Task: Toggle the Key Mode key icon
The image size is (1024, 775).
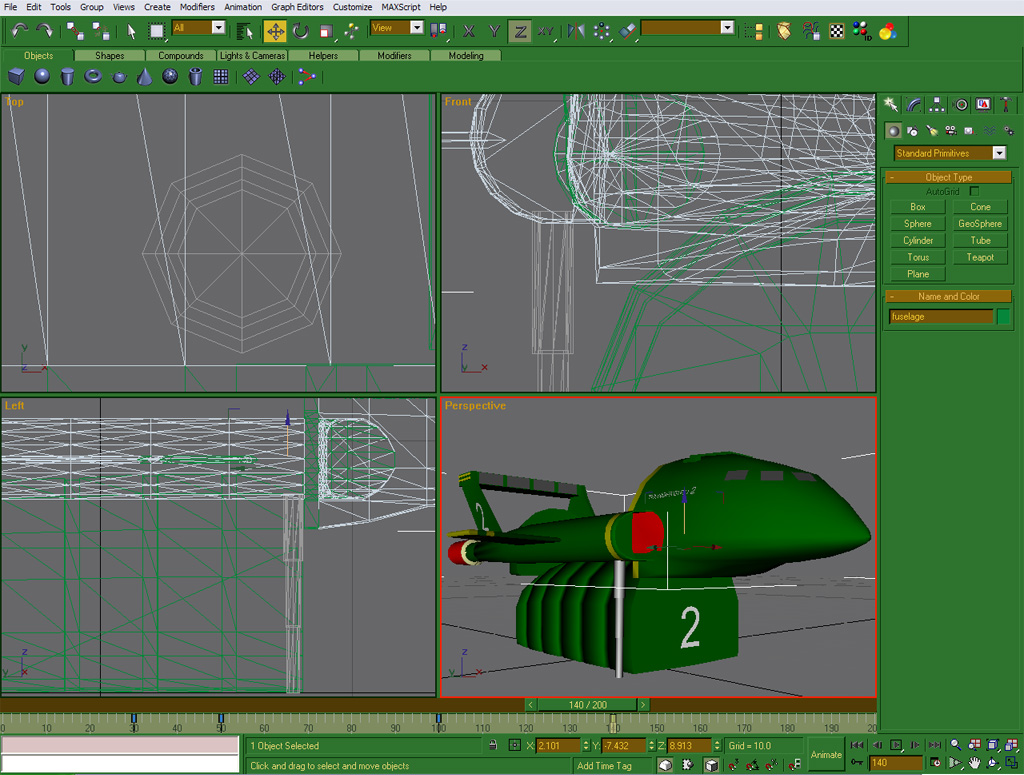Action: point(857,763)
